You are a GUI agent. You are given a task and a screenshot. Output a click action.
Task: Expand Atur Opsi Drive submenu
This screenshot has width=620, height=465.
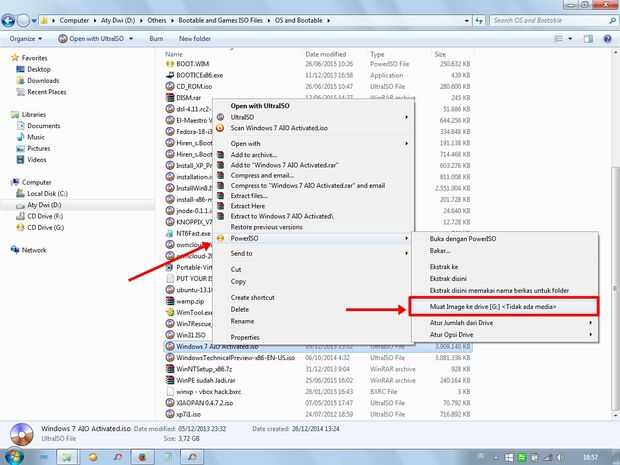point(590,335)
